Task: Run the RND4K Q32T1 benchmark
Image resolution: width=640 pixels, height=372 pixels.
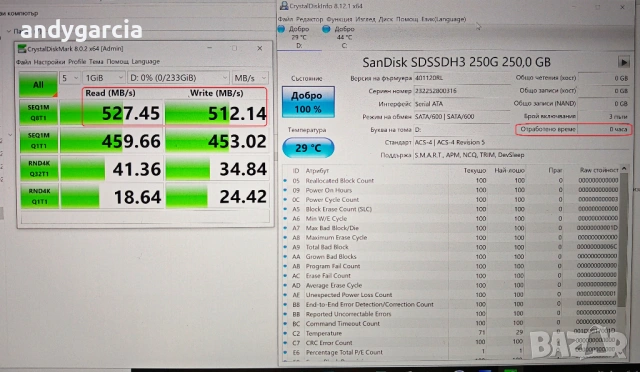Action: point(39,168)
